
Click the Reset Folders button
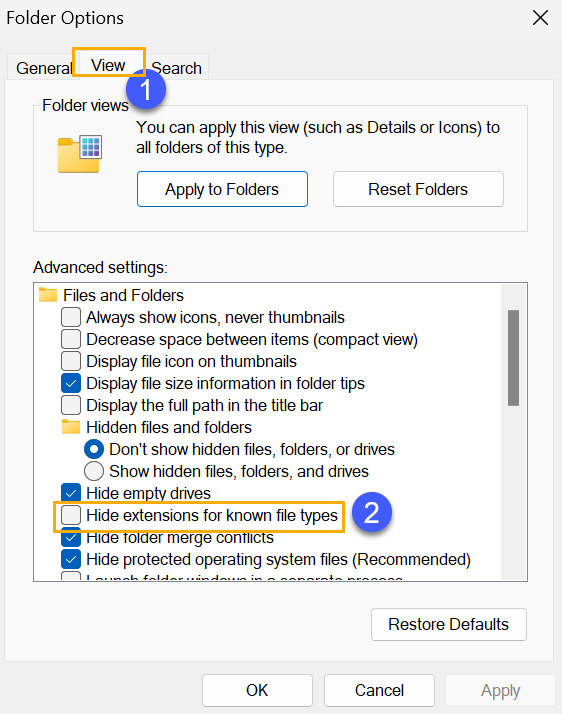click(418, 189)
